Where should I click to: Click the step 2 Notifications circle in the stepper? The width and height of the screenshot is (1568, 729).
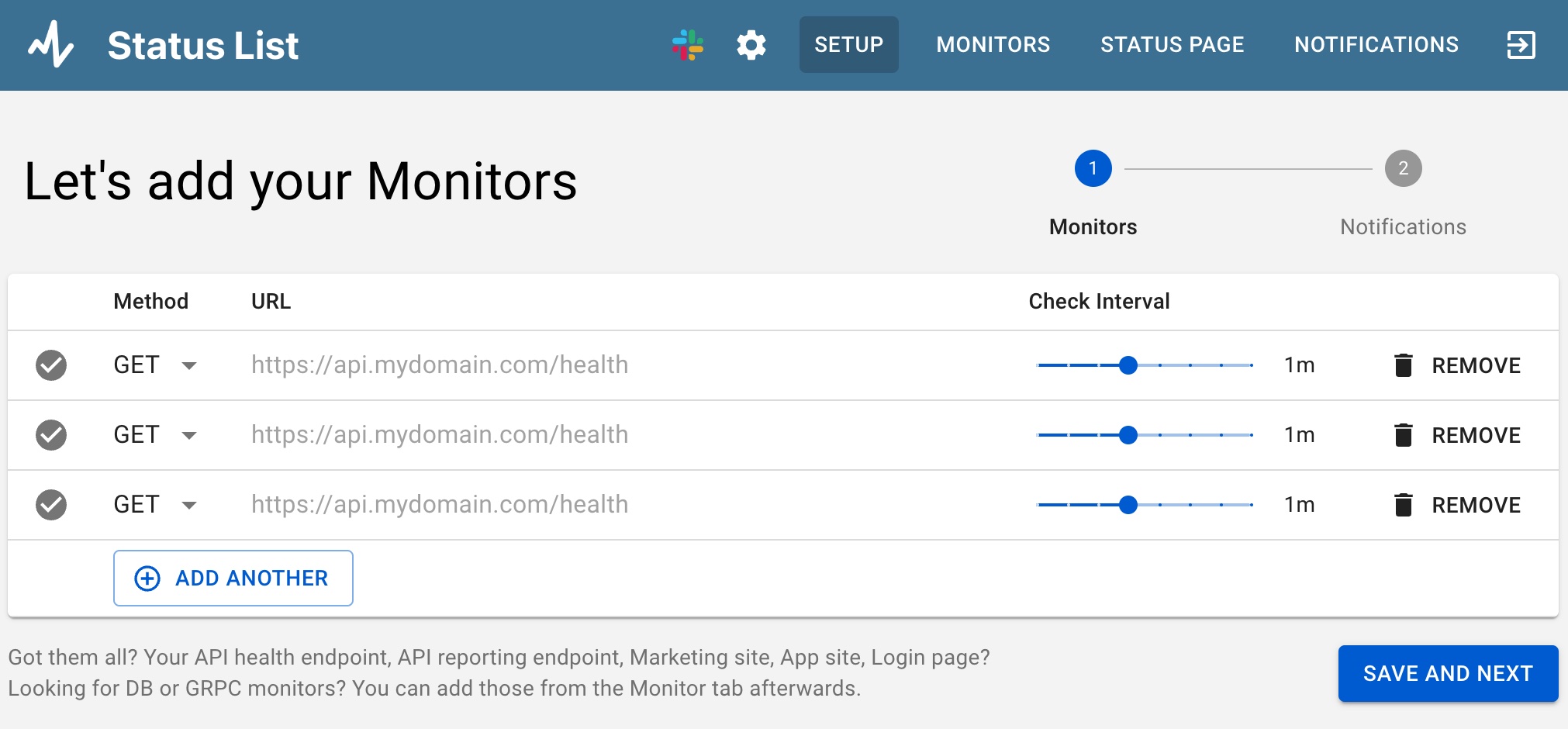(x=1403, y=168)
